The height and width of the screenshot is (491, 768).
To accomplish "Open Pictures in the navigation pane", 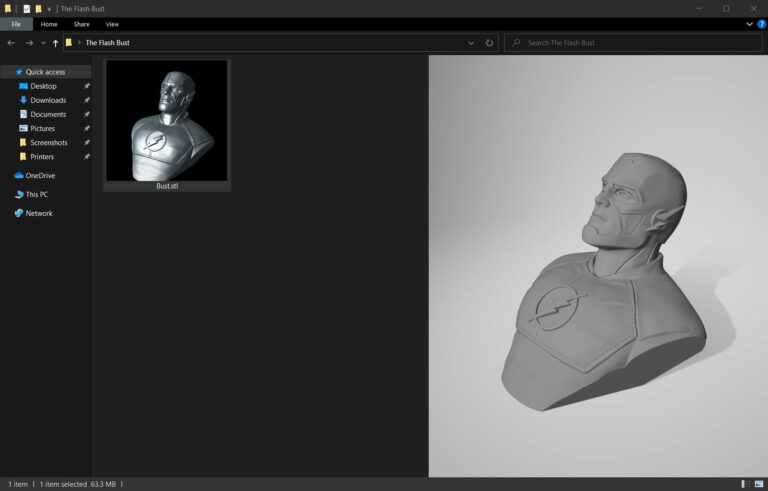I will coord(42,128).
